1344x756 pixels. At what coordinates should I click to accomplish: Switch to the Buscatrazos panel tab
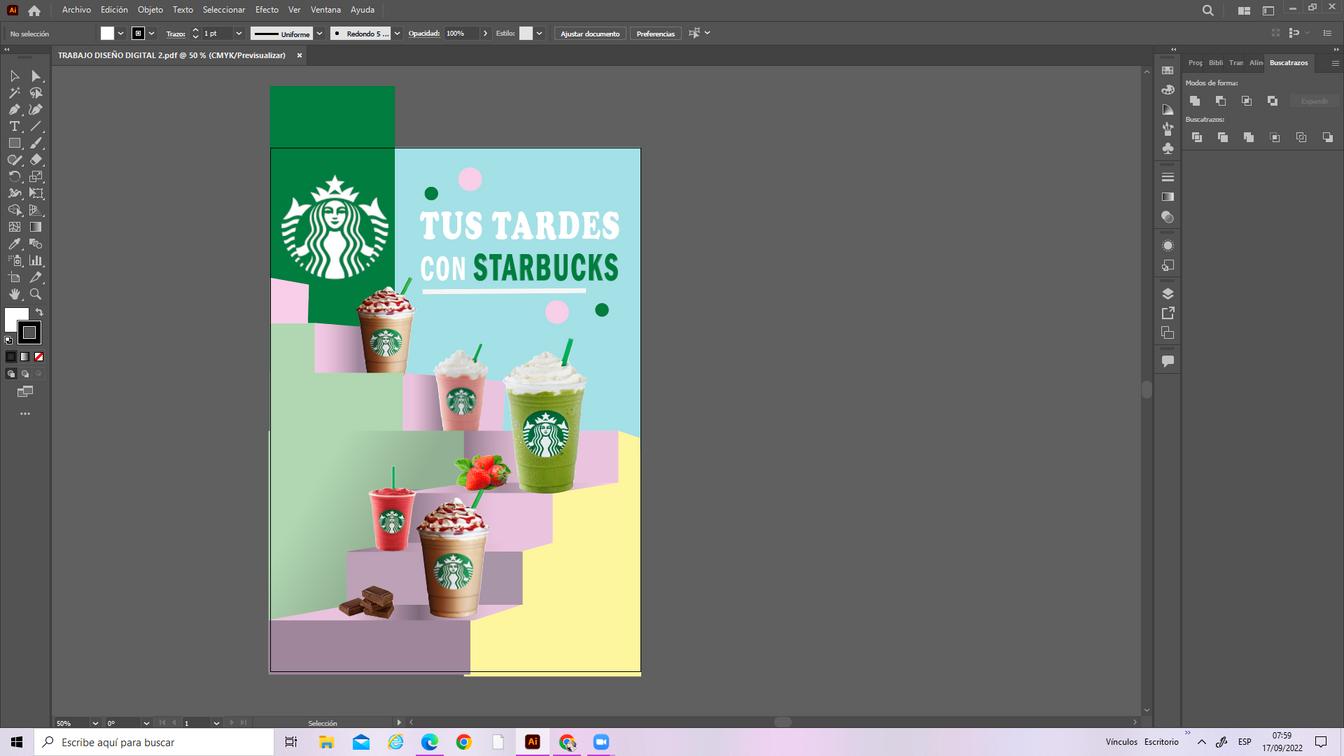point(1288,63)
